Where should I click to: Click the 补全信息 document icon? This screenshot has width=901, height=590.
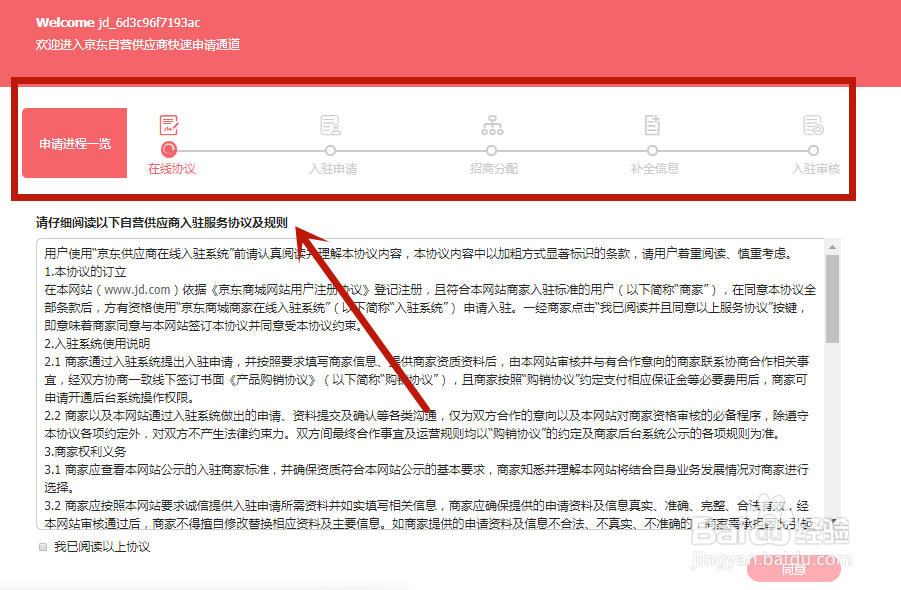(652, 125)
